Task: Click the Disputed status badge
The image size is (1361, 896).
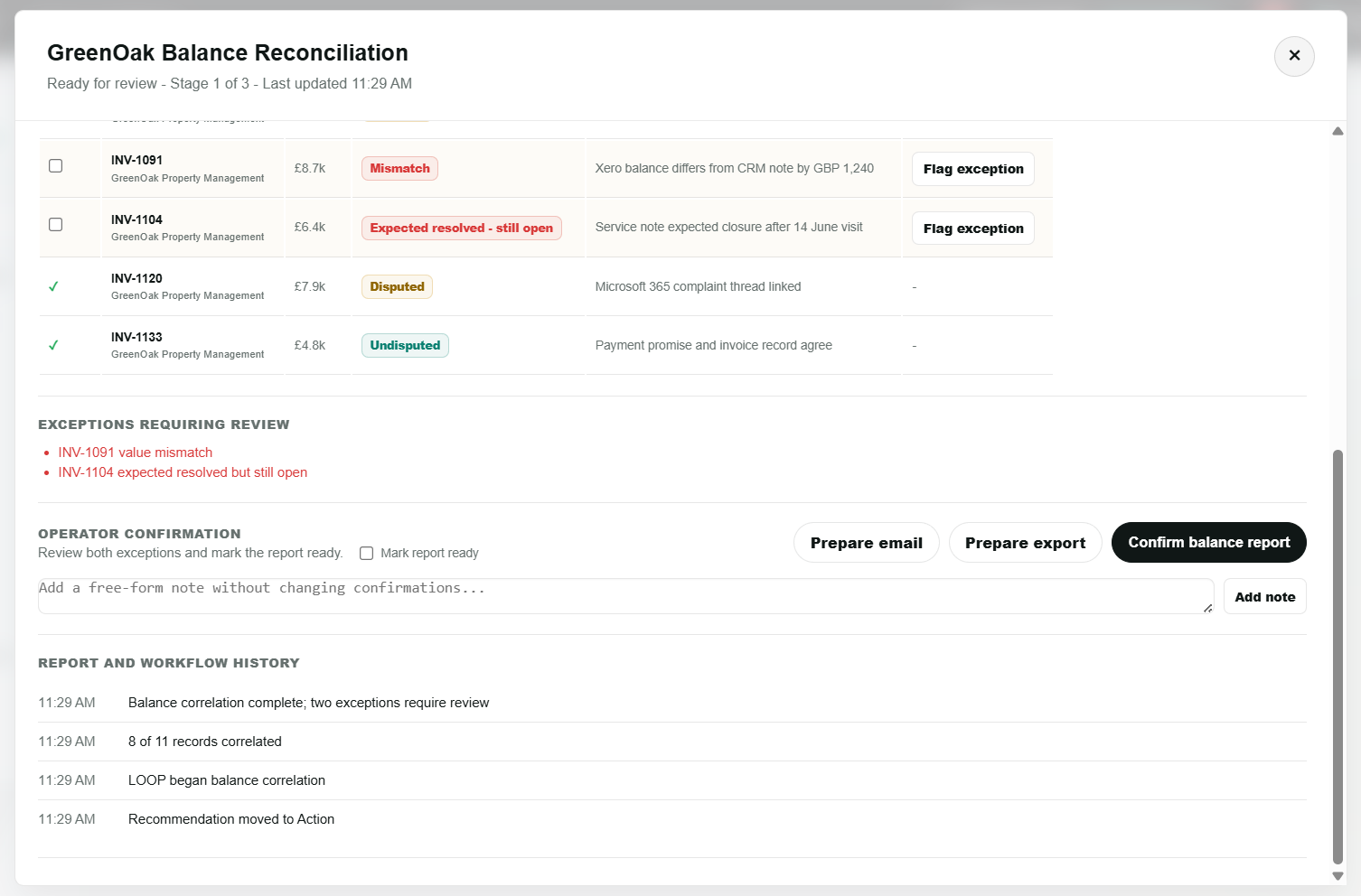Action: click(397, 286)
